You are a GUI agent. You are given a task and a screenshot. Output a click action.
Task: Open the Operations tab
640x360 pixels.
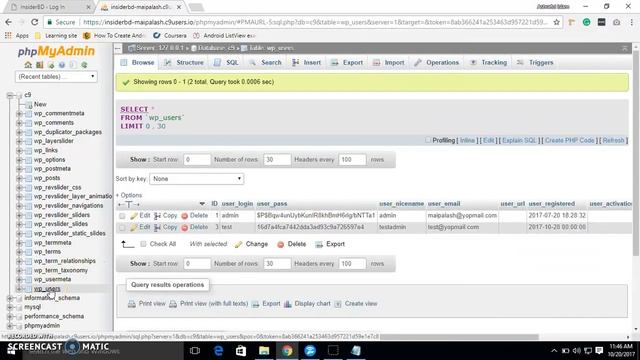[437, 62]
